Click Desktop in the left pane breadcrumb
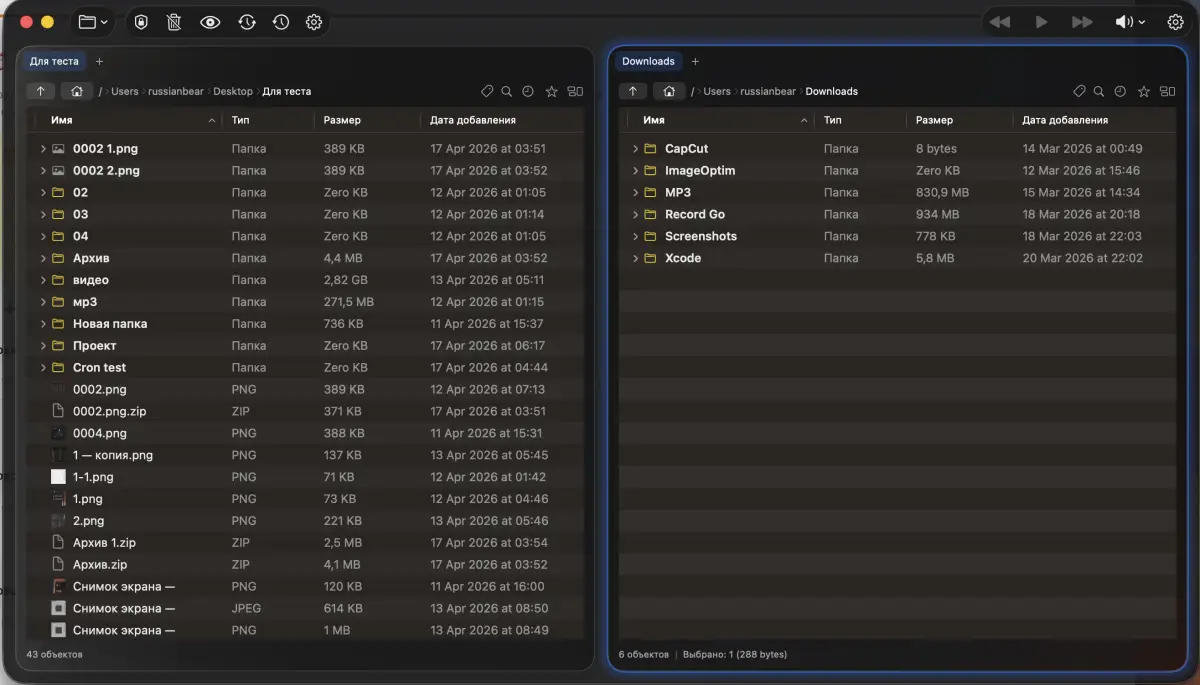The width and height of the screenshot is (1200, 685). (x=233, y=91)
